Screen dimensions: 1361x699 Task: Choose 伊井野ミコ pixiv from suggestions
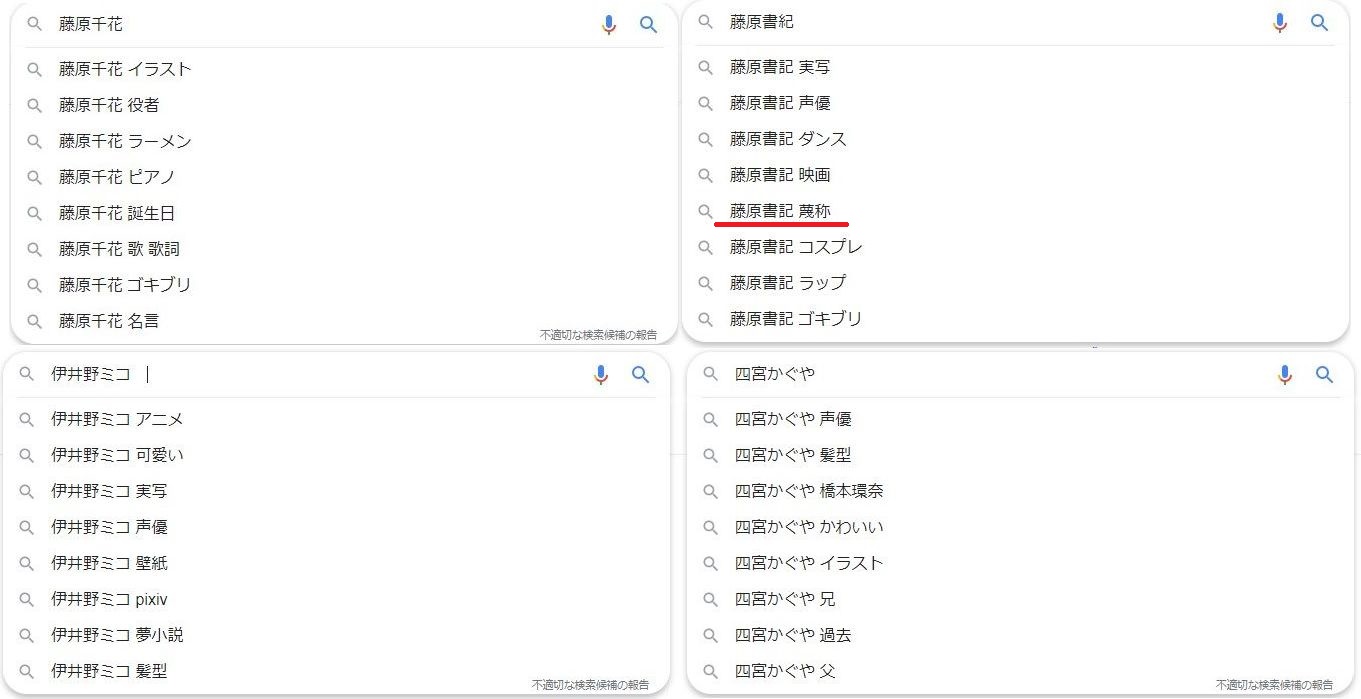110,599
